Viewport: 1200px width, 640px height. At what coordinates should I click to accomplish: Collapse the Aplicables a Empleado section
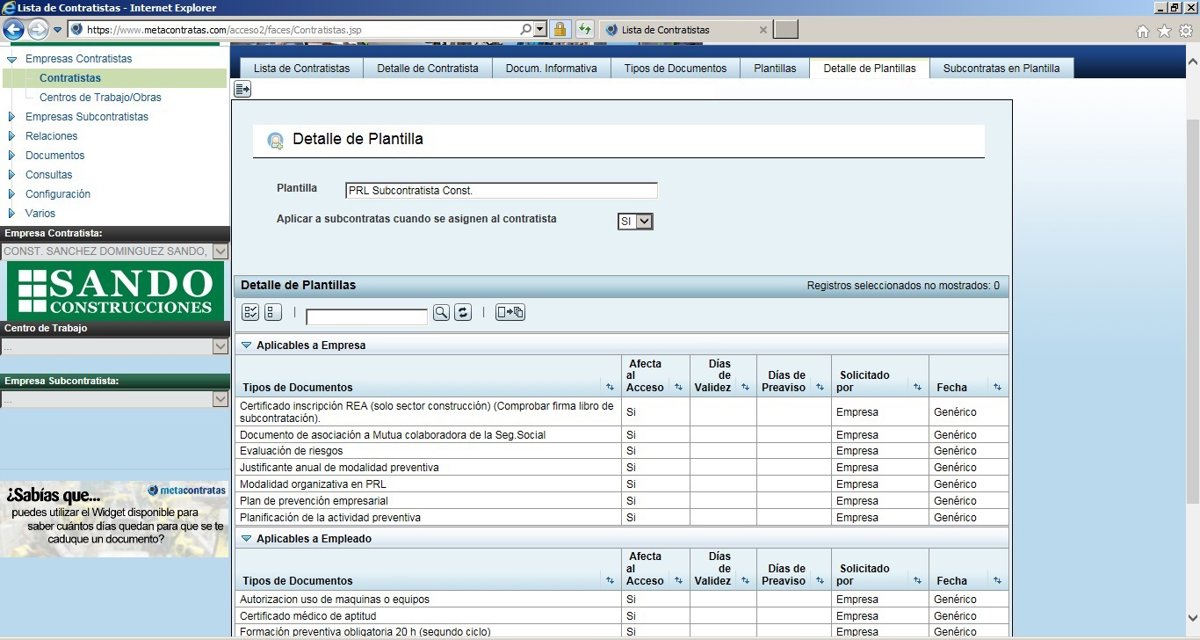(246, 538)
